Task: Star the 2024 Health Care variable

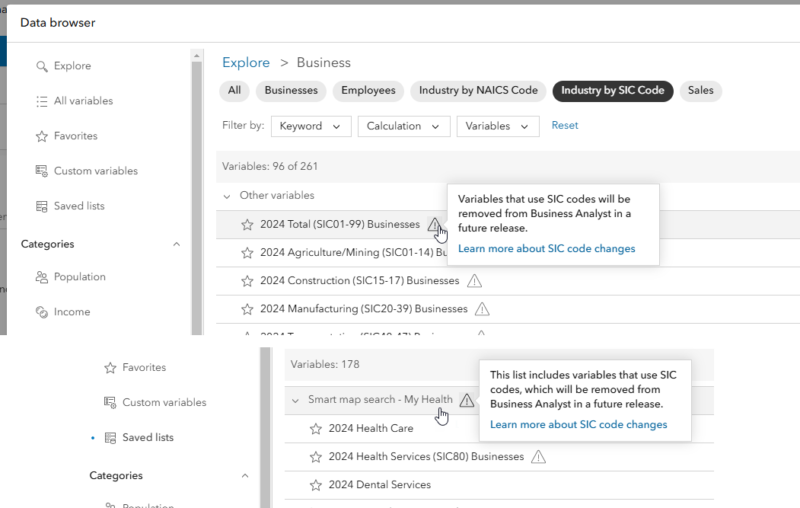Action: [x=315, y=429]
